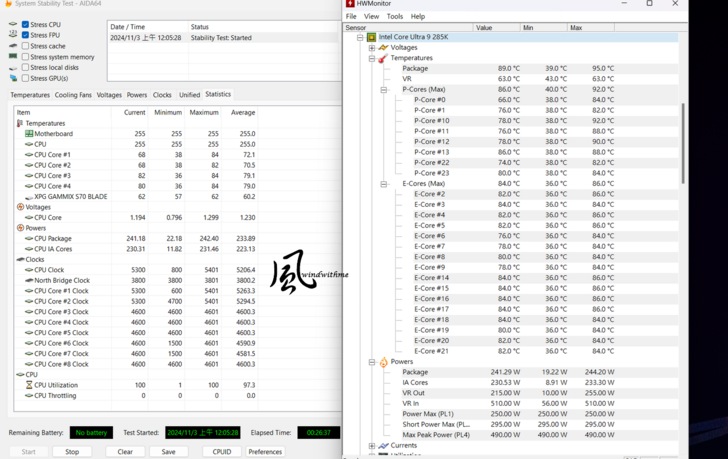The height and width of the screenshot is (459, 728).
Task: Click the Temperatures thermometer icon in AIDA64
Action: pyautogui.click(x=20, y=123)
